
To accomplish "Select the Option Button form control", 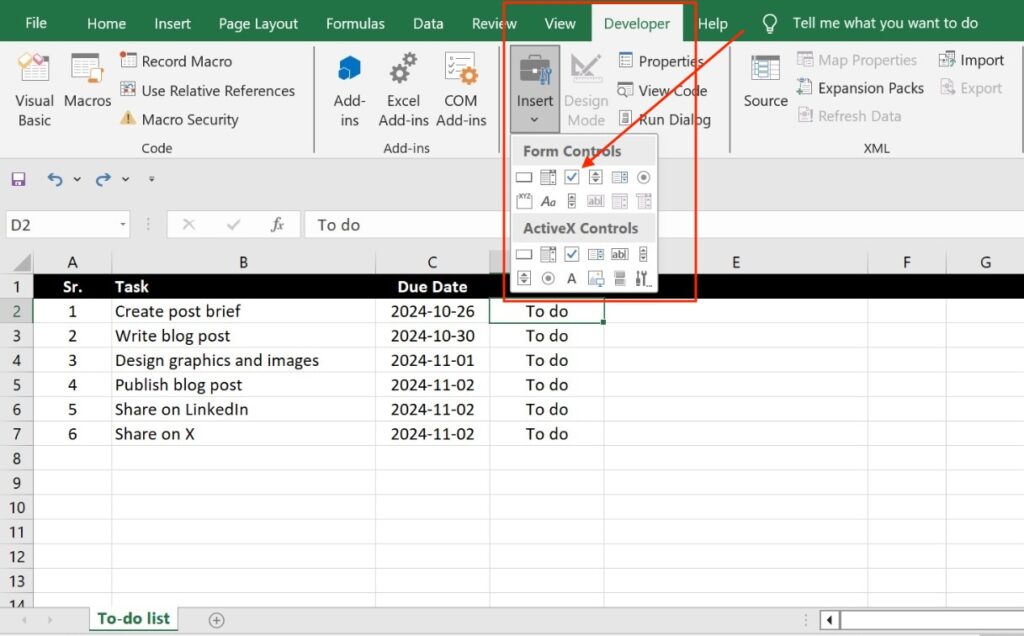I will [x=643, y=177].
